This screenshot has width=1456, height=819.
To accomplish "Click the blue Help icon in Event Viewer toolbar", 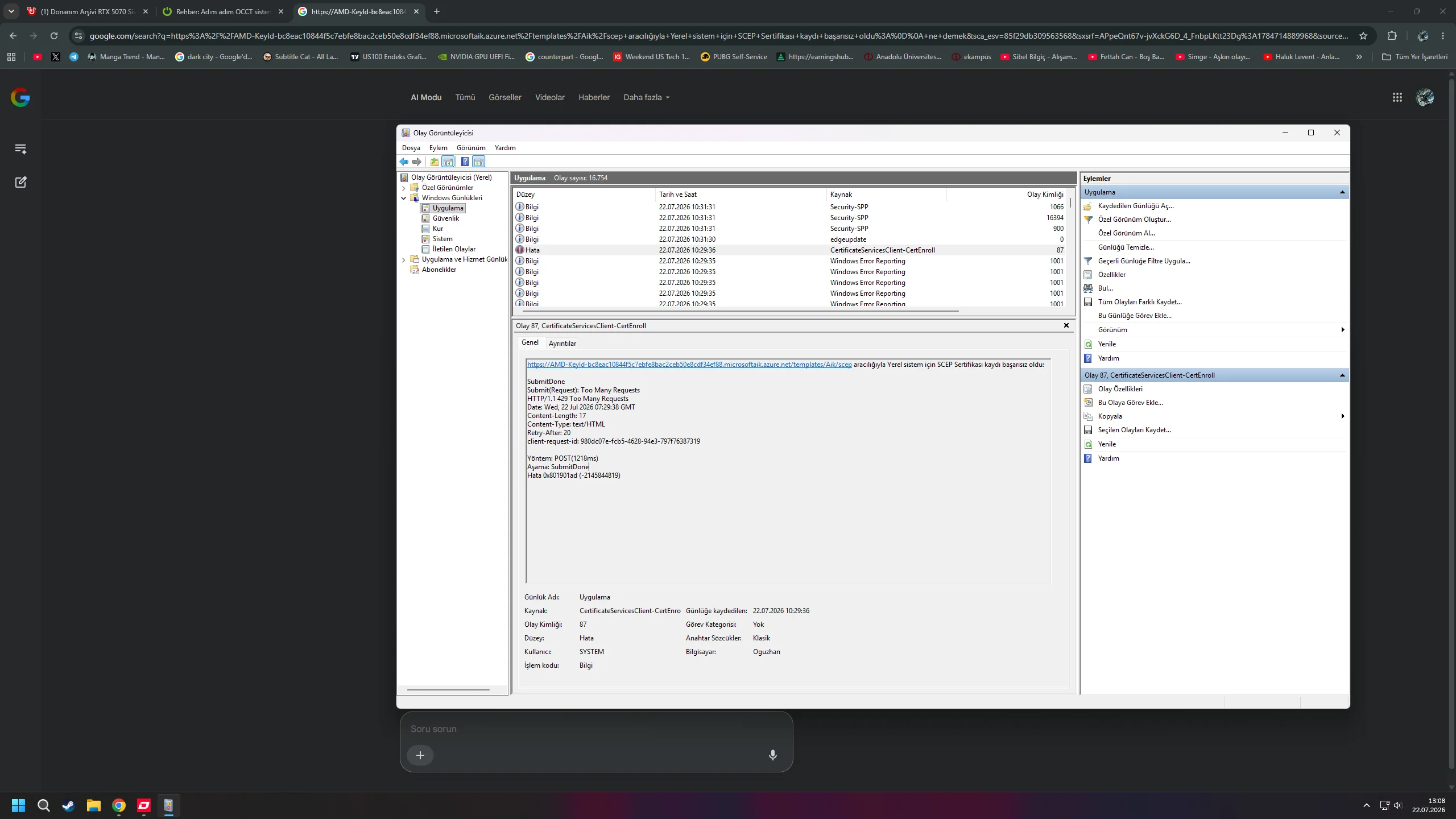I will (465, 162).
